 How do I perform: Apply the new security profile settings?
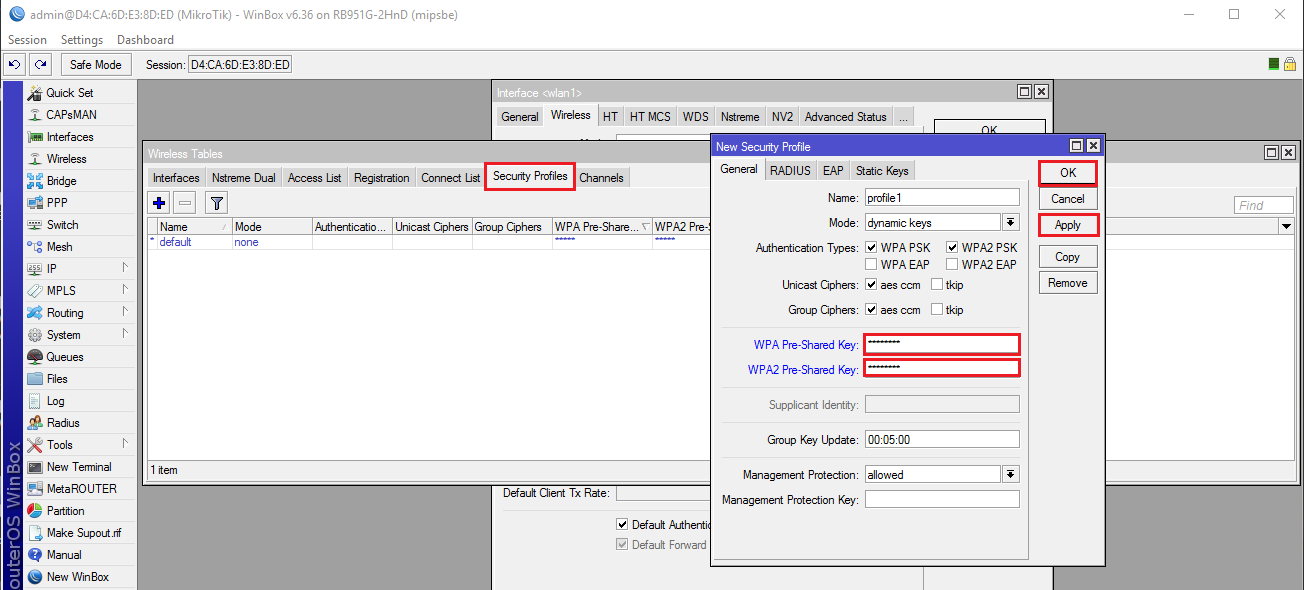coord(1067,224)
